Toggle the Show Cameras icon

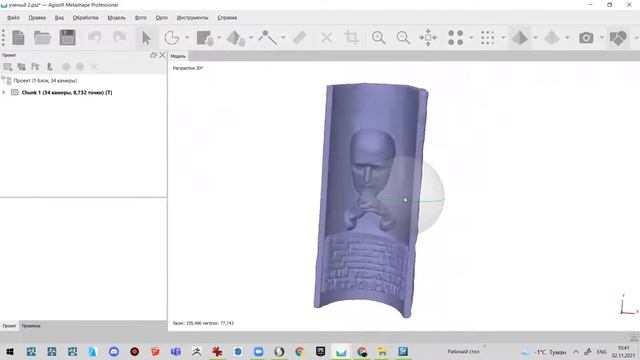point(586,38)
